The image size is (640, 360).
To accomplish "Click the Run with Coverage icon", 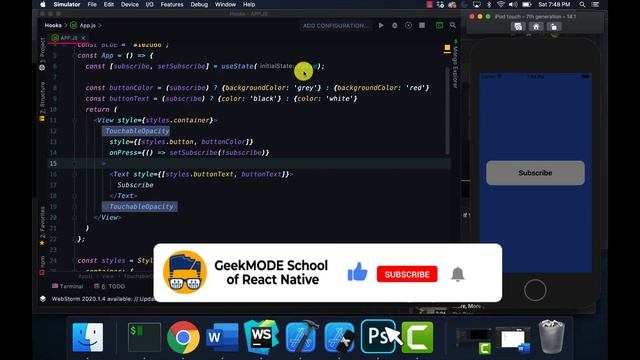I will (409, 25).
